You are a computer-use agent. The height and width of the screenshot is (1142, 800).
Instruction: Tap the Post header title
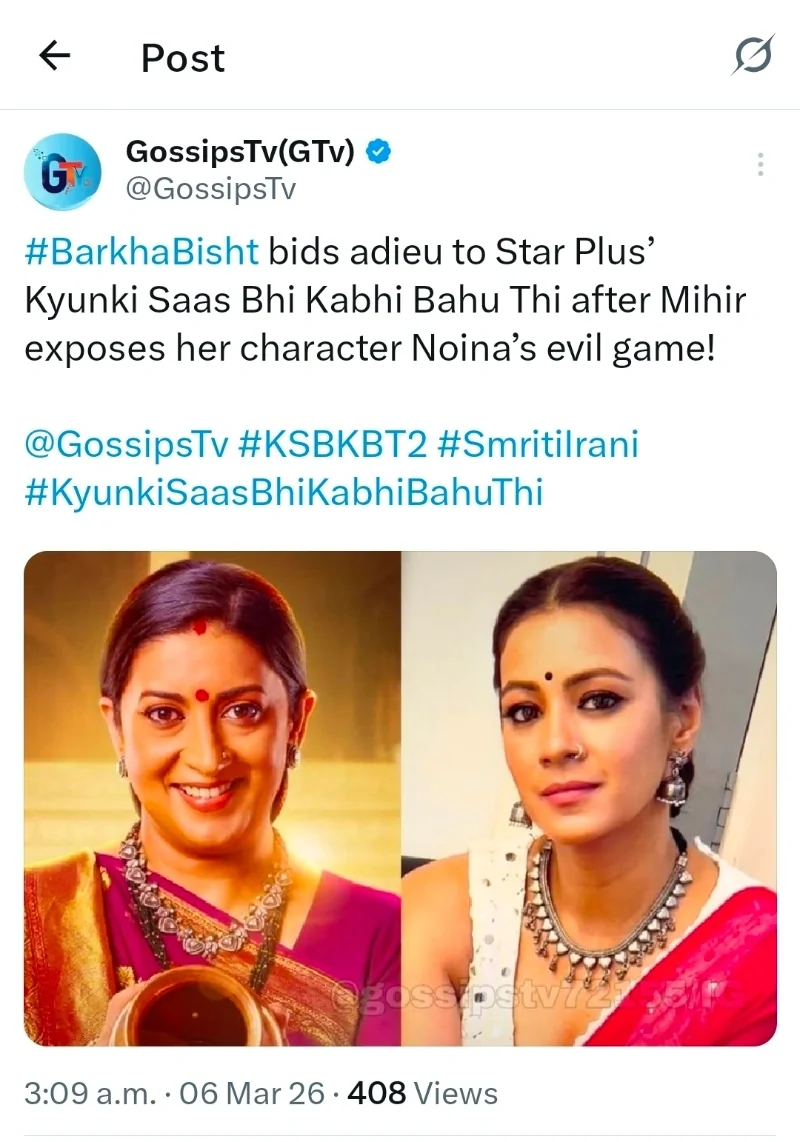[x=183, y=58]
